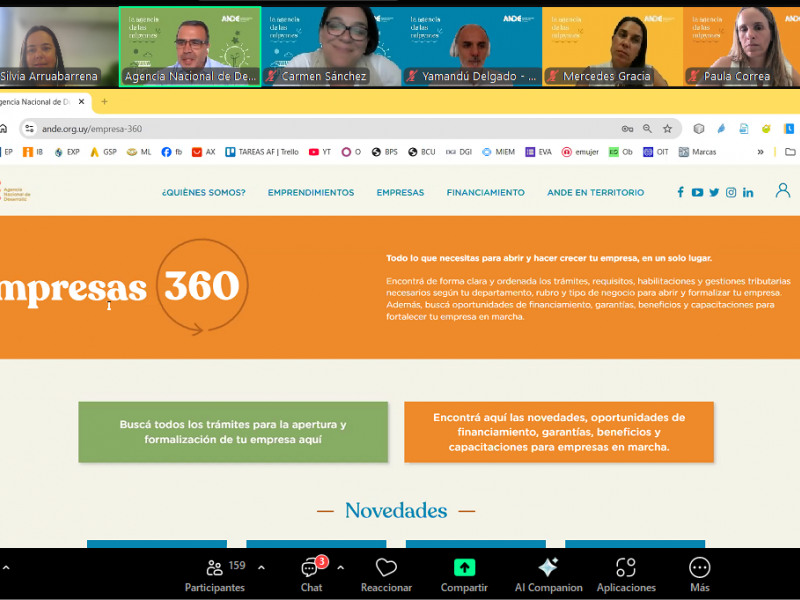This screenshot has width=800, height=600.
Task: Open ANDE's YouTube channel icon
Action: pyautogui.click(x=697, y=192)
